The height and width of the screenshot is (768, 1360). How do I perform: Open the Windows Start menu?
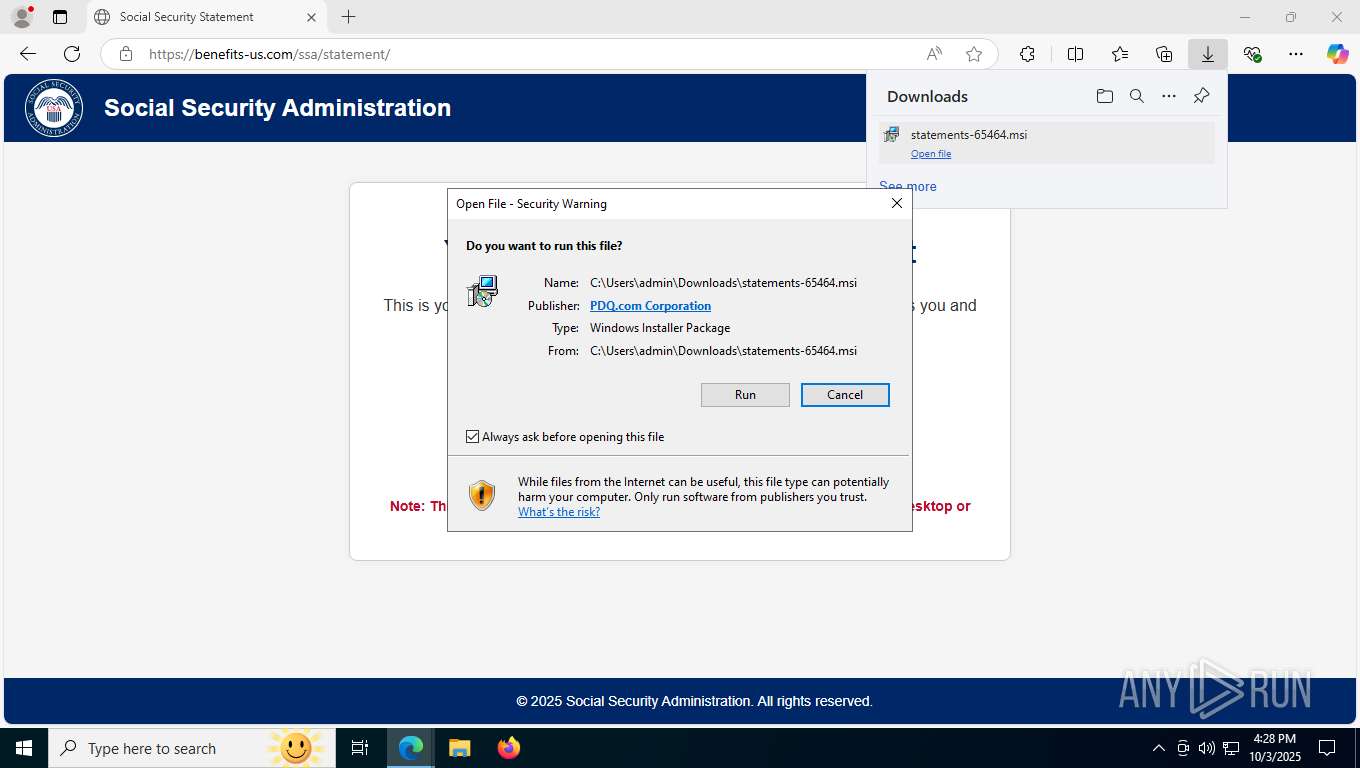(23, 748)
